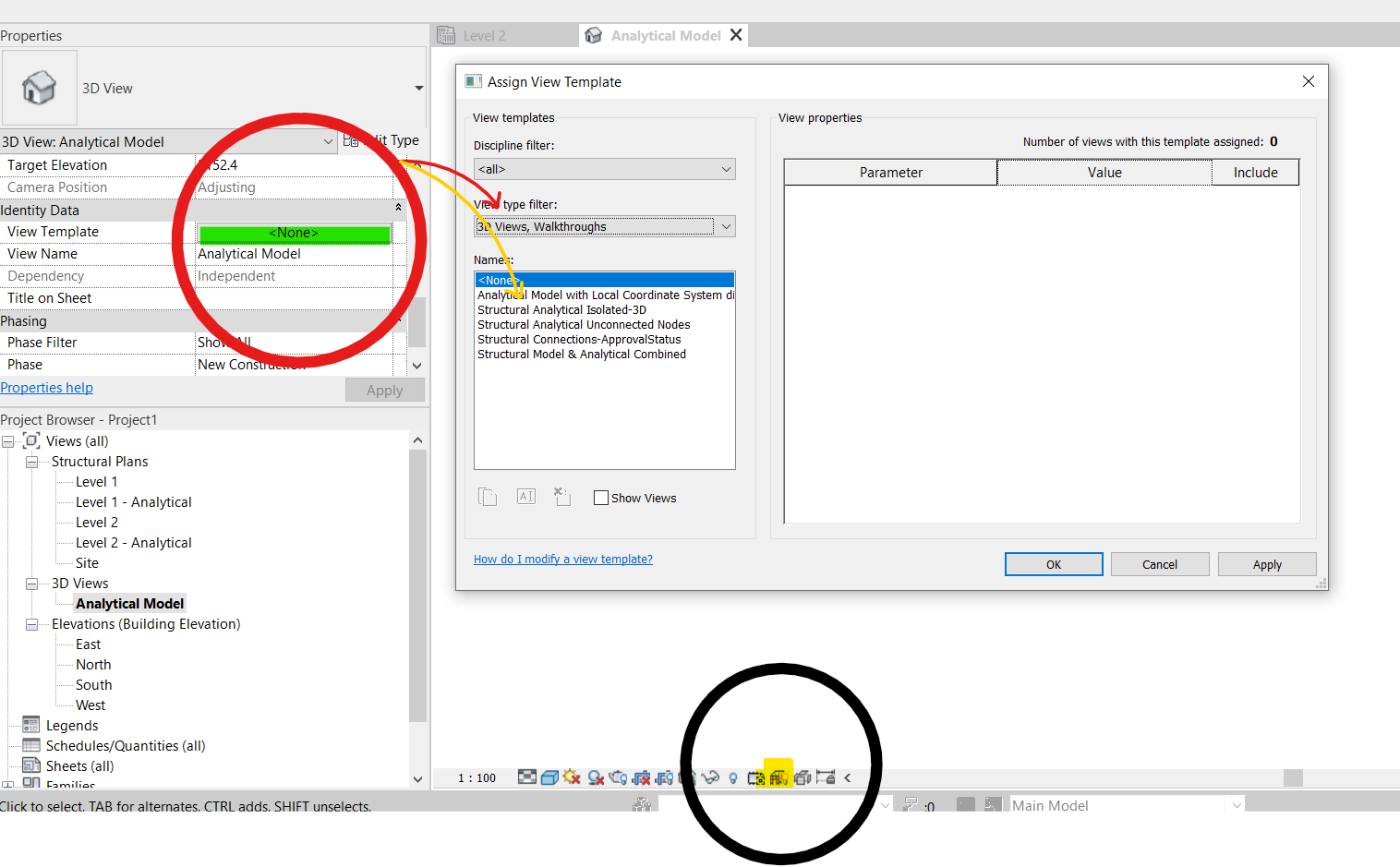Click the How do I modify a view template link
Image resolution: width=1400 pixels, height=867 pixels.
[562, 559]
